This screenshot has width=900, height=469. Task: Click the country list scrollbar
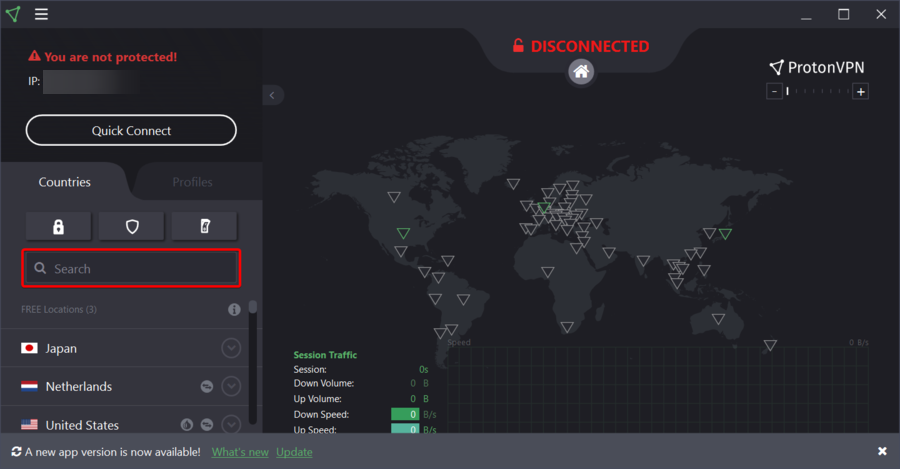point(253,362)
